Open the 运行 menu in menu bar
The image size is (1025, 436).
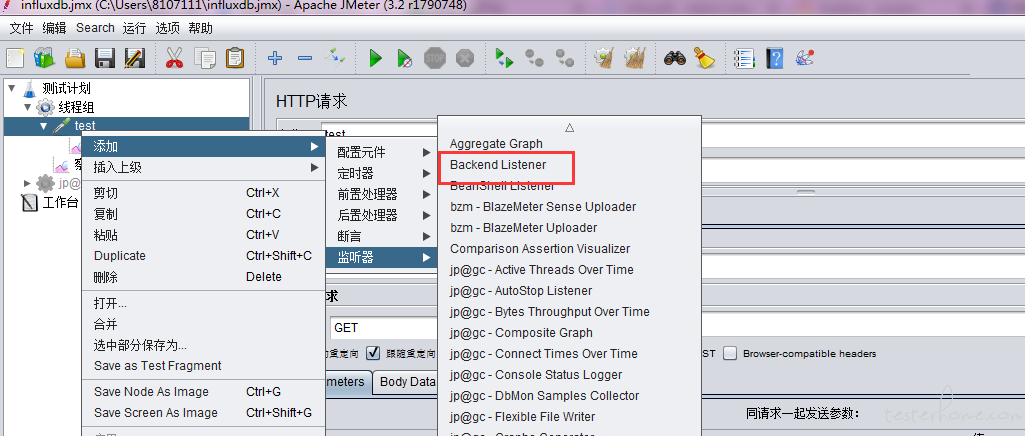coord(134,28)
